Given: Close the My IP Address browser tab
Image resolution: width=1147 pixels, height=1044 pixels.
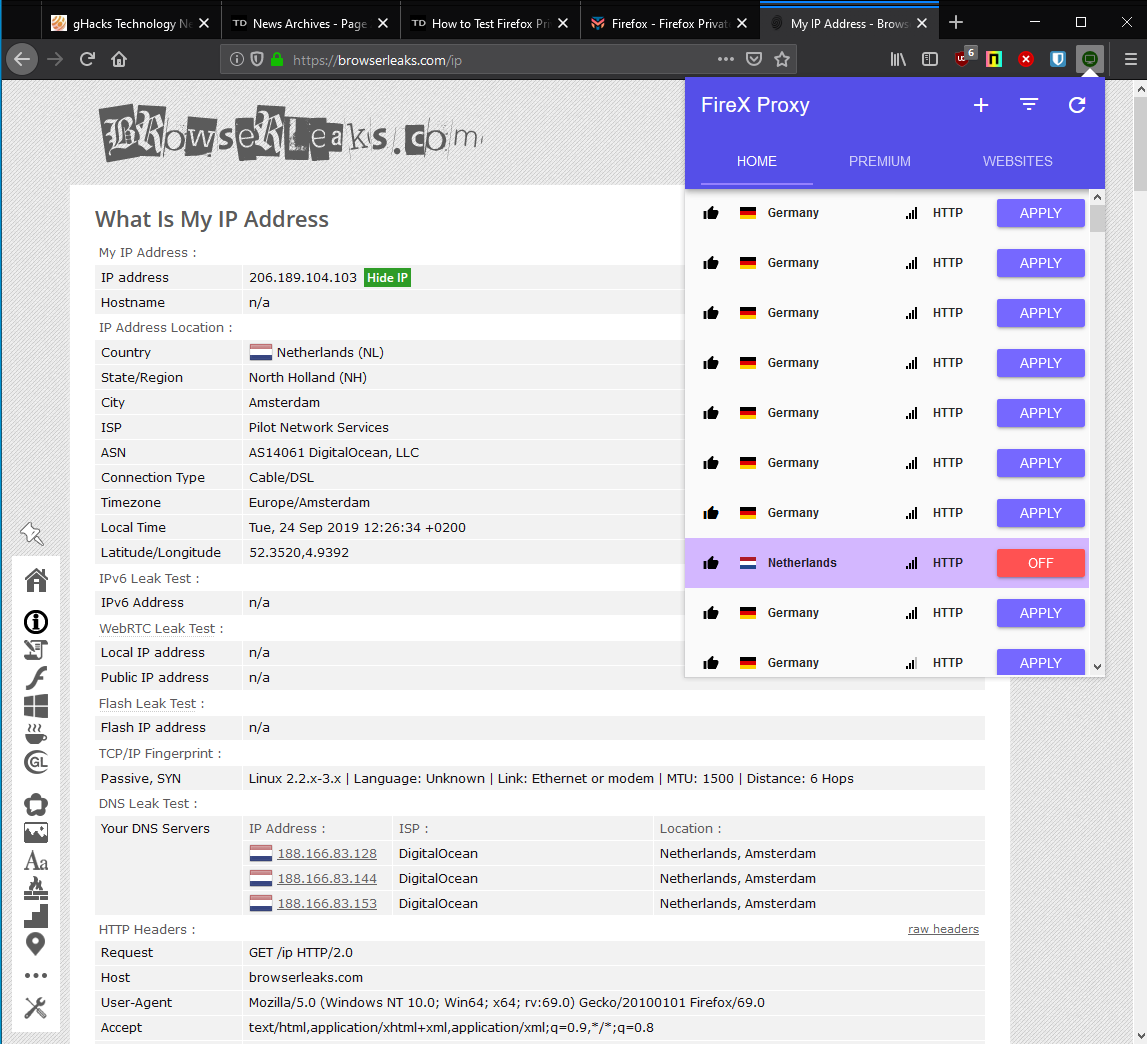Looking at the screenshot, I should pos(922,23).
